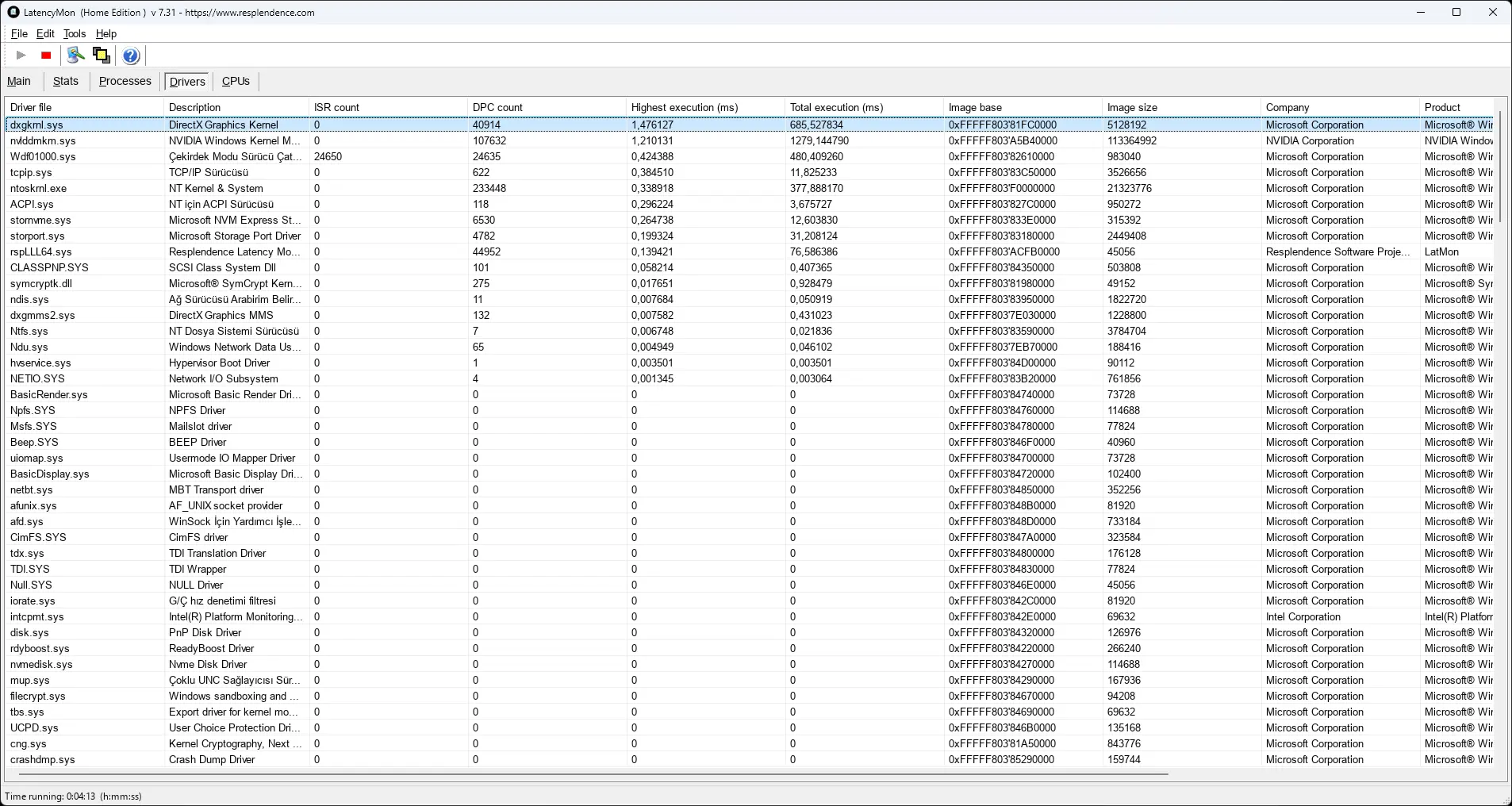Select the ACPI.sys driver row
Image resolution: width=1512 pixels, height=806 pixels.
(749, 204)
